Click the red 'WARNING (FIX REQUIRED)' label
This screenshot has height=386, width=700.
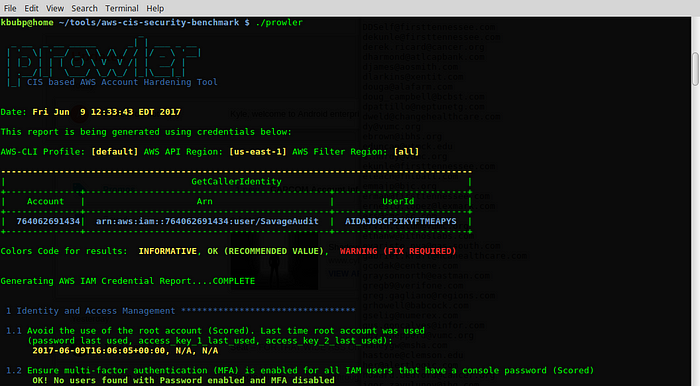(398, 251)
